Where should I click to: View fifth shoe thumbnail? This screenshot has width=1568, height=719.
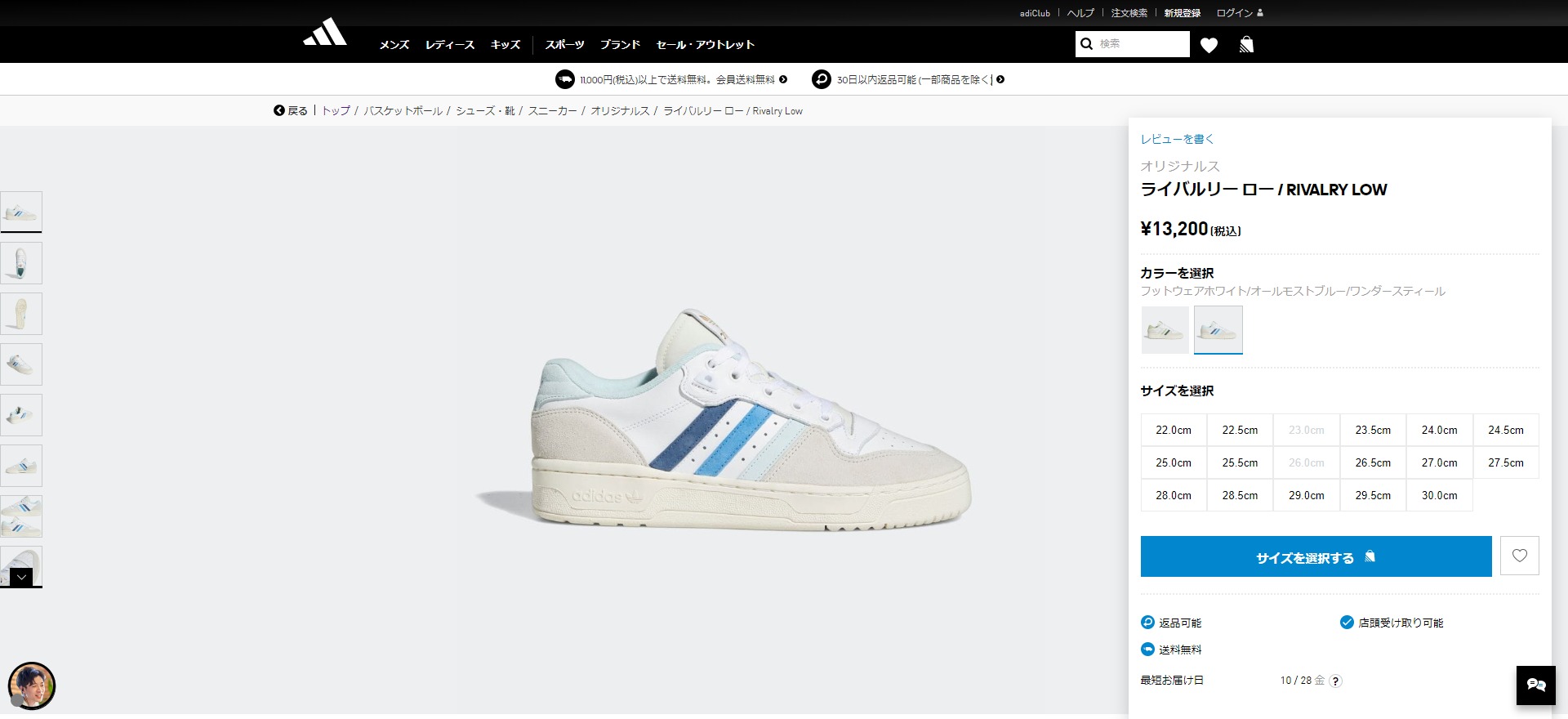coord(21,415)
